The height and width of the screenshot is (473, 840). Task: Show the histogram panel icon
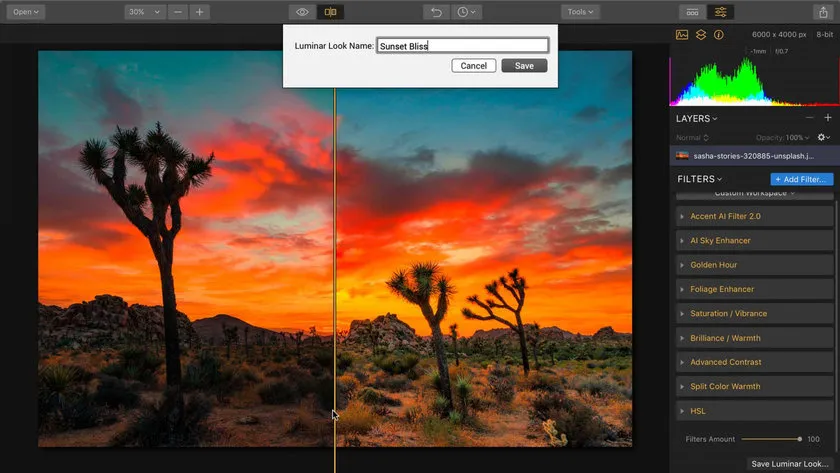pos(682,35)
